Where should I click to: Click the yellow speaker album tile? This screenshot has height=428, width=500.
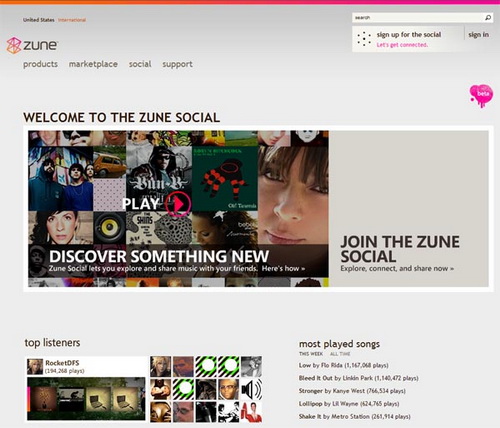(x=110, y=228)
